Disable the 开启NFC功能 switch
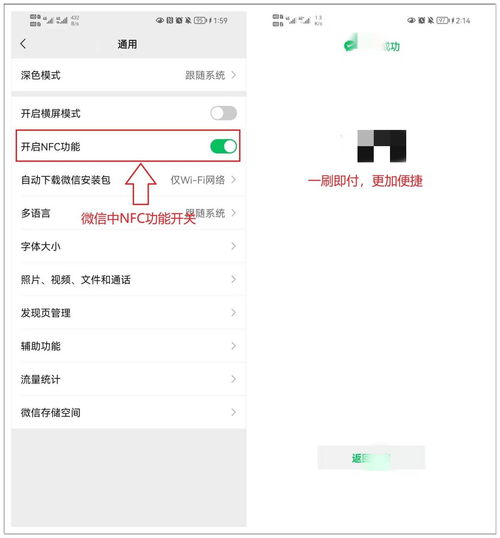The height and width of the screenshot is (538, 500). click(x=223, y=147)
